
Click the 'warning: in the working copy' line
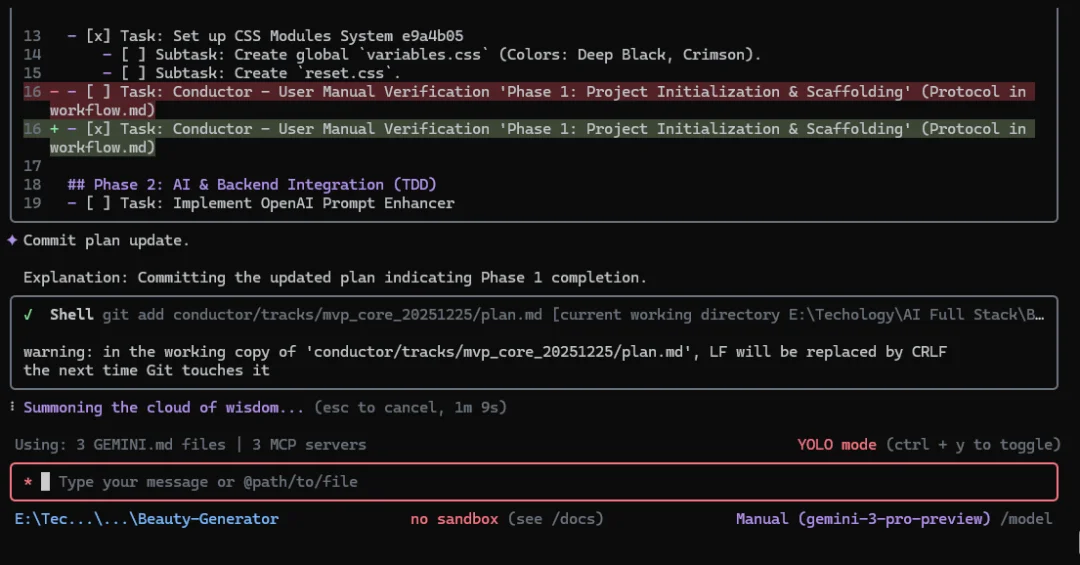click(x=485, y=352)
